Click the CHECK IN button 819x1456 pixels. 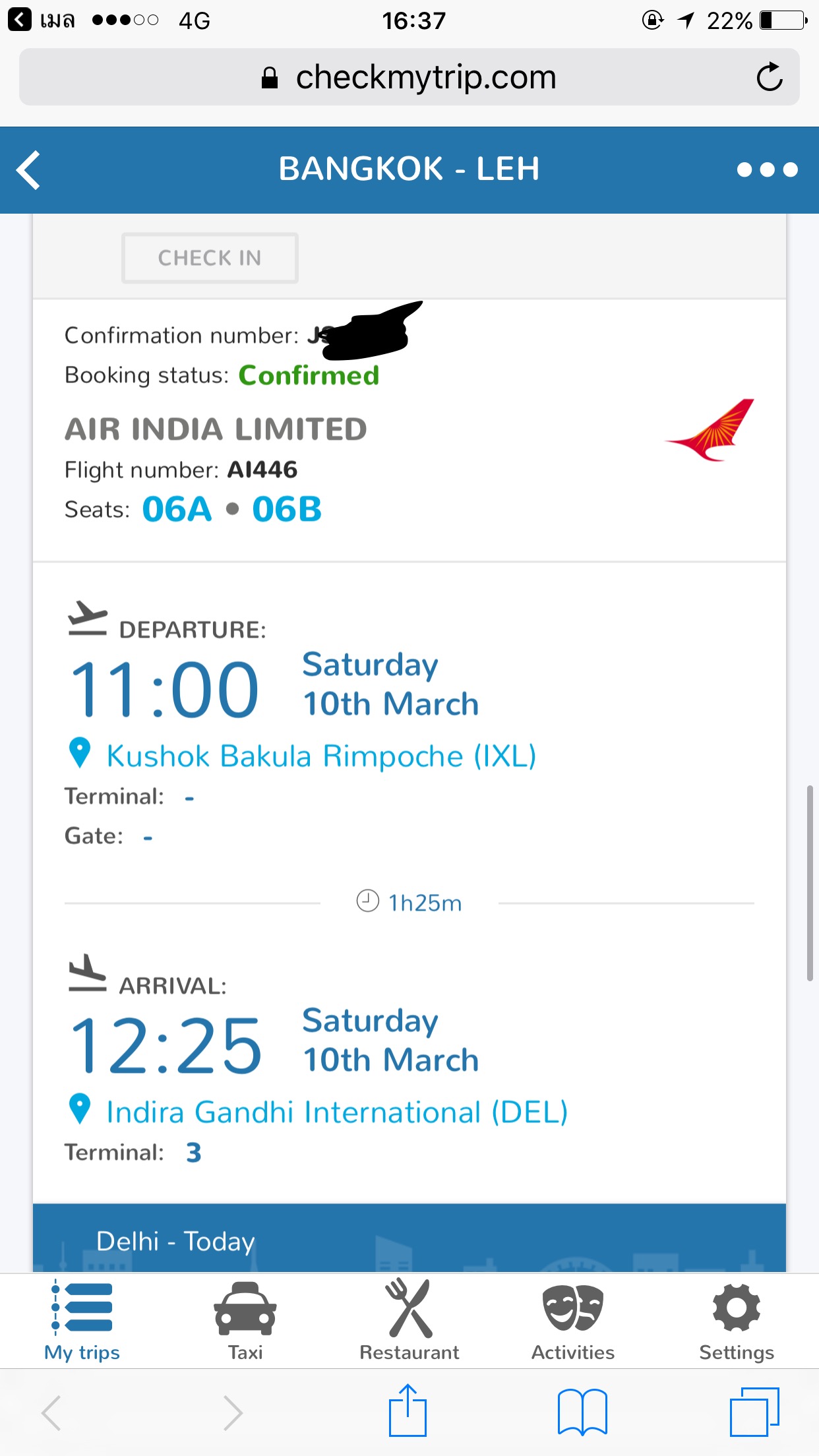(210, 258)
